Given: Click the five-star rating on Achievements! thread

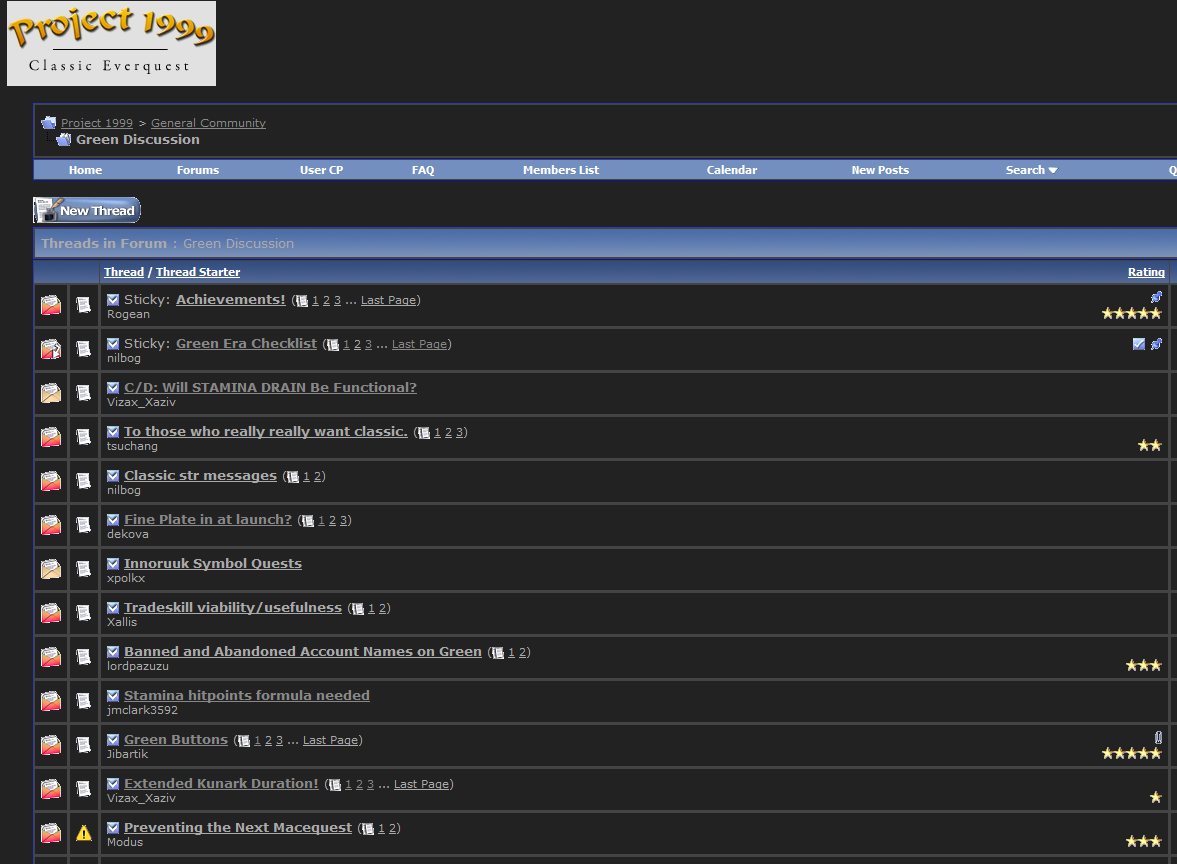Looking at the screenshot, I should click(x=1131, y=314).
